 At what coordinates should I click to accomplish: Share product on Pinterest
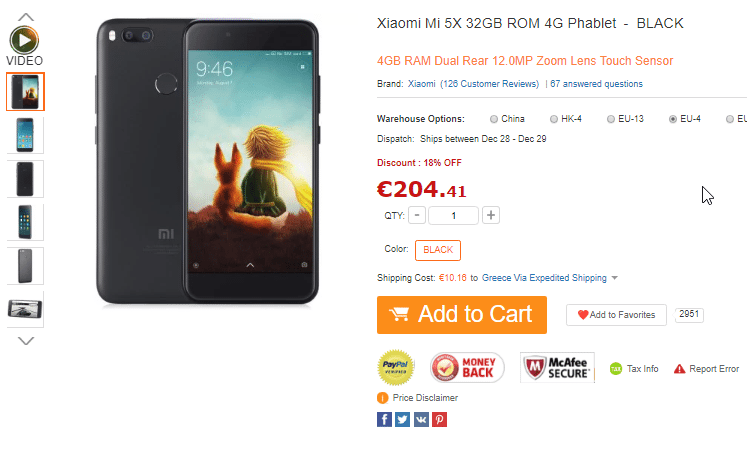(x=439, y=420)
